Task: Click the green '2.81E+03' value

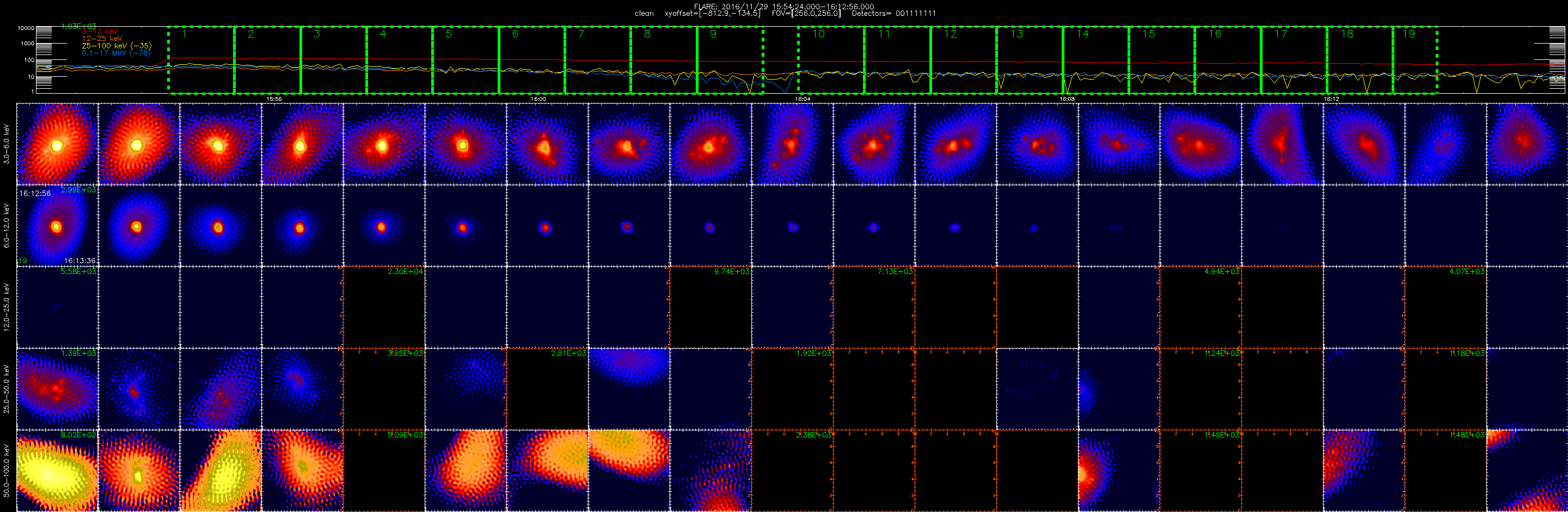Action: tap(568, 353)
